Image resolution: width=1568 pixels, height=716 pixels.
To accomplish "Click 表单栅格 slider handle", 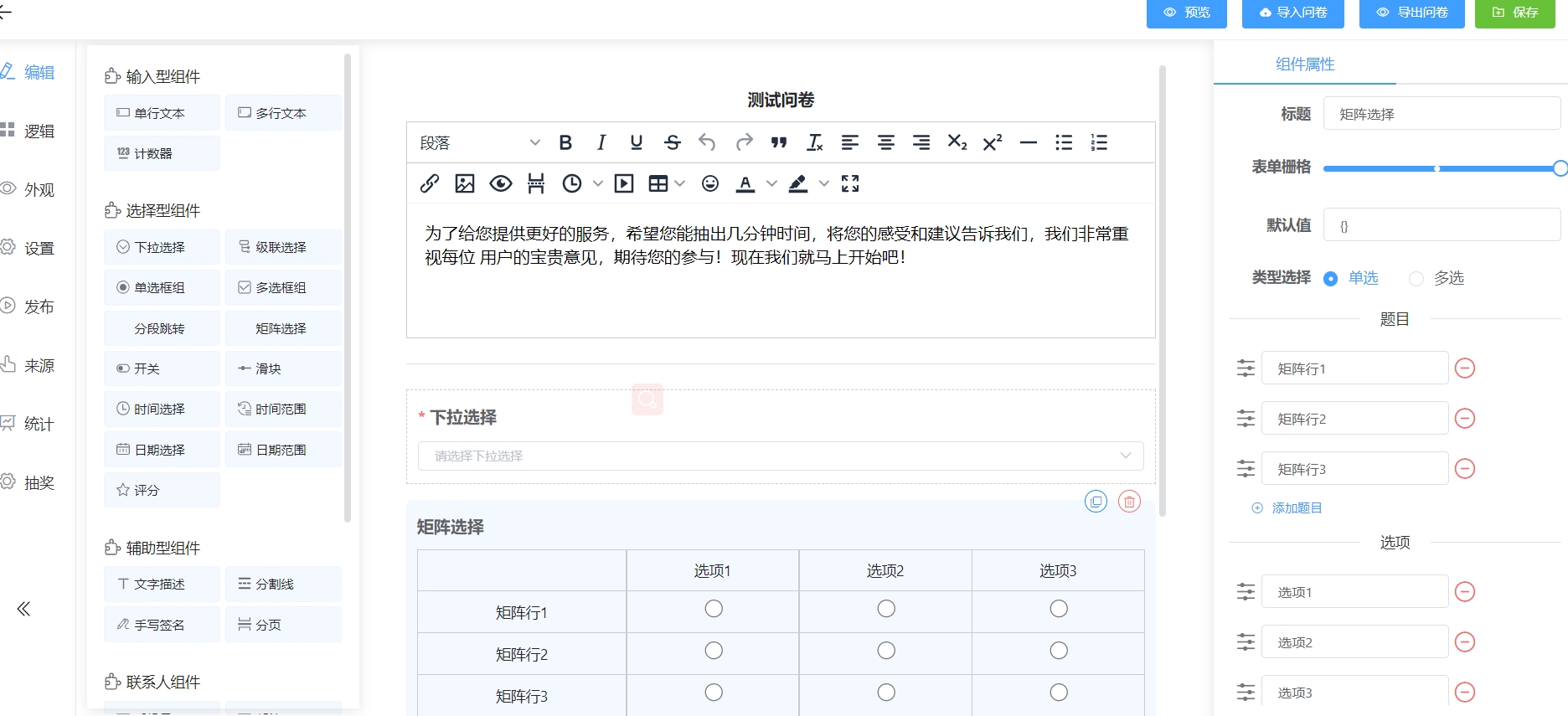I will pyautogui.click(x=1560, y=168).
